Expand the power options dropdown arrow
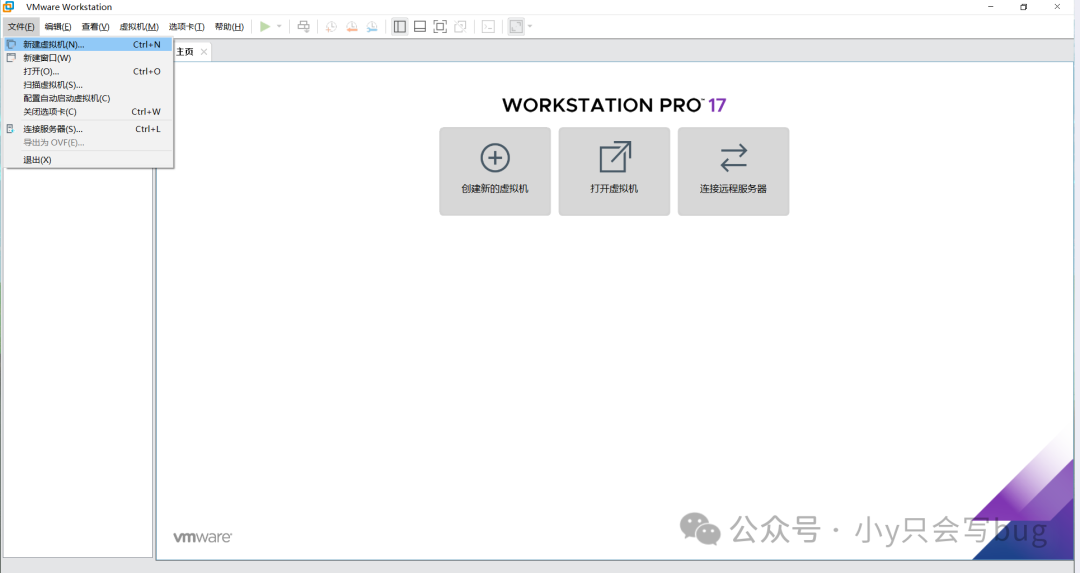 pyautogui.click(x=279, y=27)
